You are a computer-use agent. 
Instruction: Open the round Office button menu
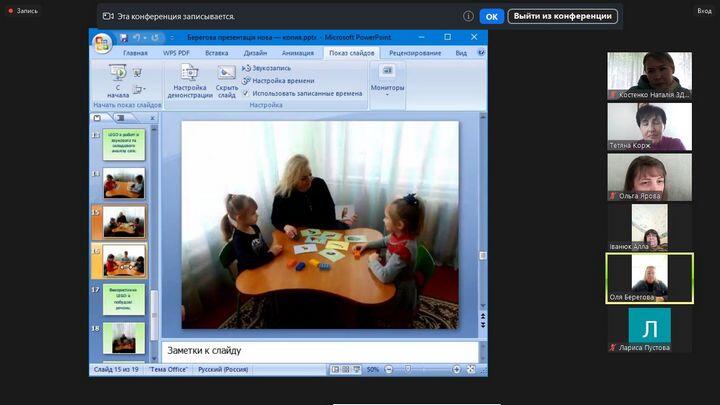(102, 44)
